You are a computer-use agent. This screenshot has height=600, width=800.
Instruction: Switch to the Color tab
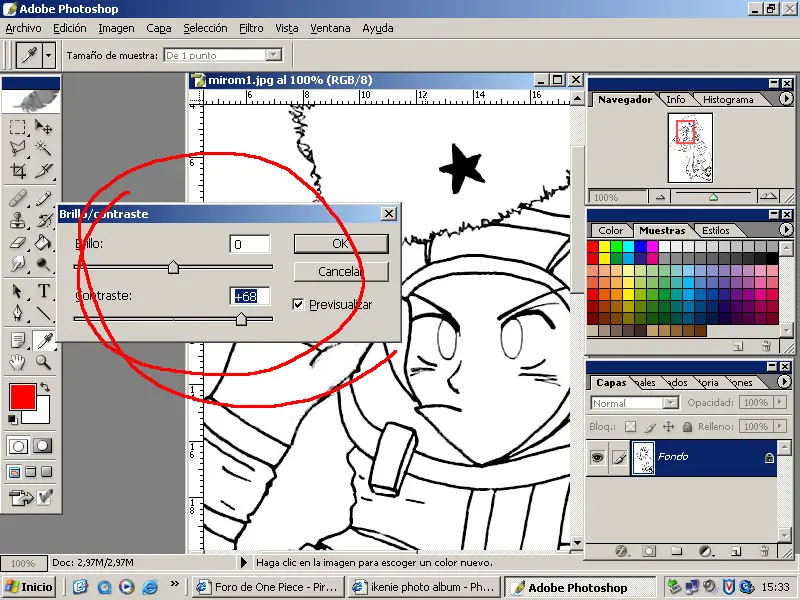click(610, 231)
